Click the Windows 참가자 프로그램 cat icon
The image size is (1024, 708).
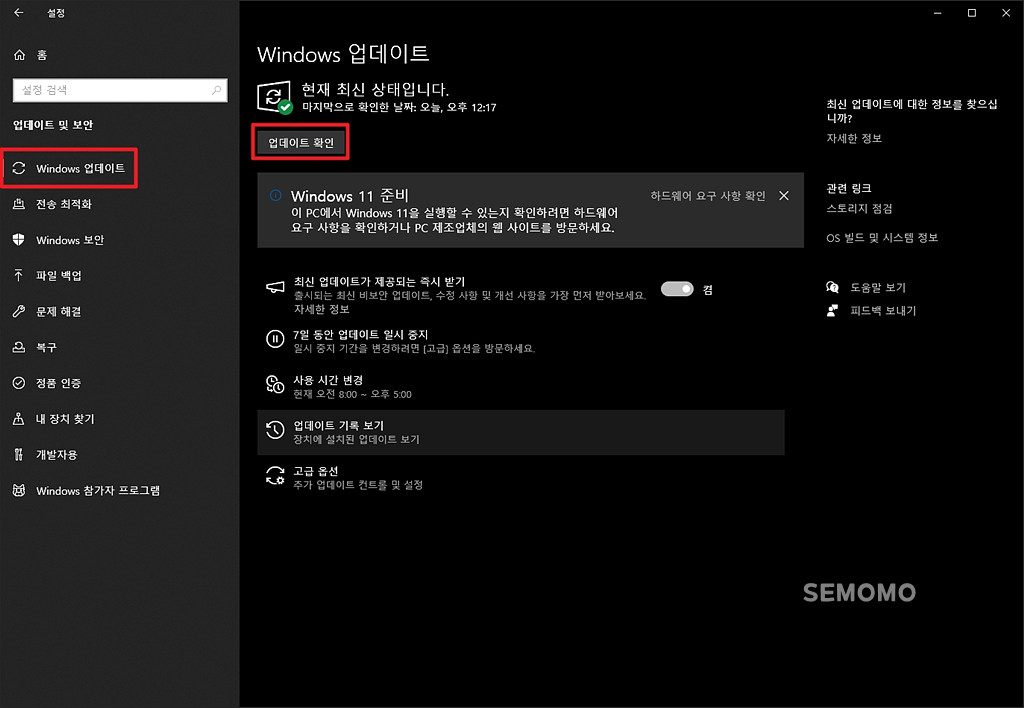tap(19, 491)
